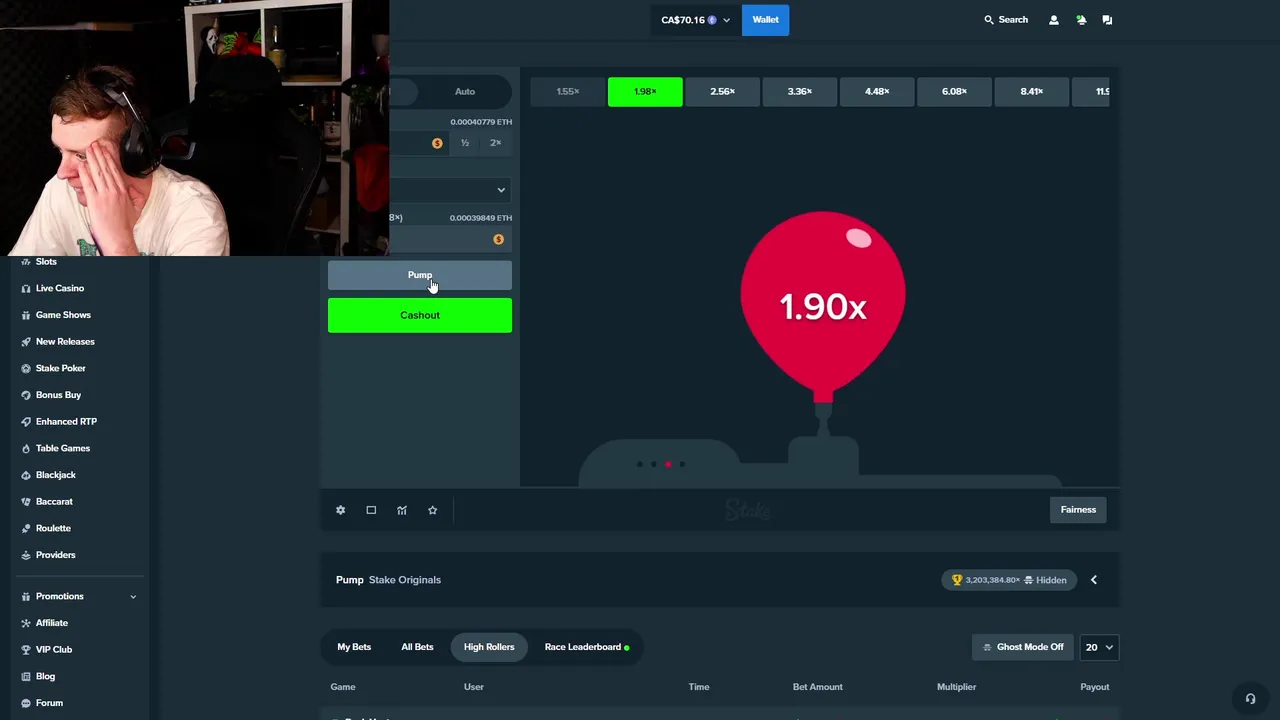The width and height of the screenshot is (1280, 720).
Task: Expand the Promotions submenu chevron
Action: (133, 597)
